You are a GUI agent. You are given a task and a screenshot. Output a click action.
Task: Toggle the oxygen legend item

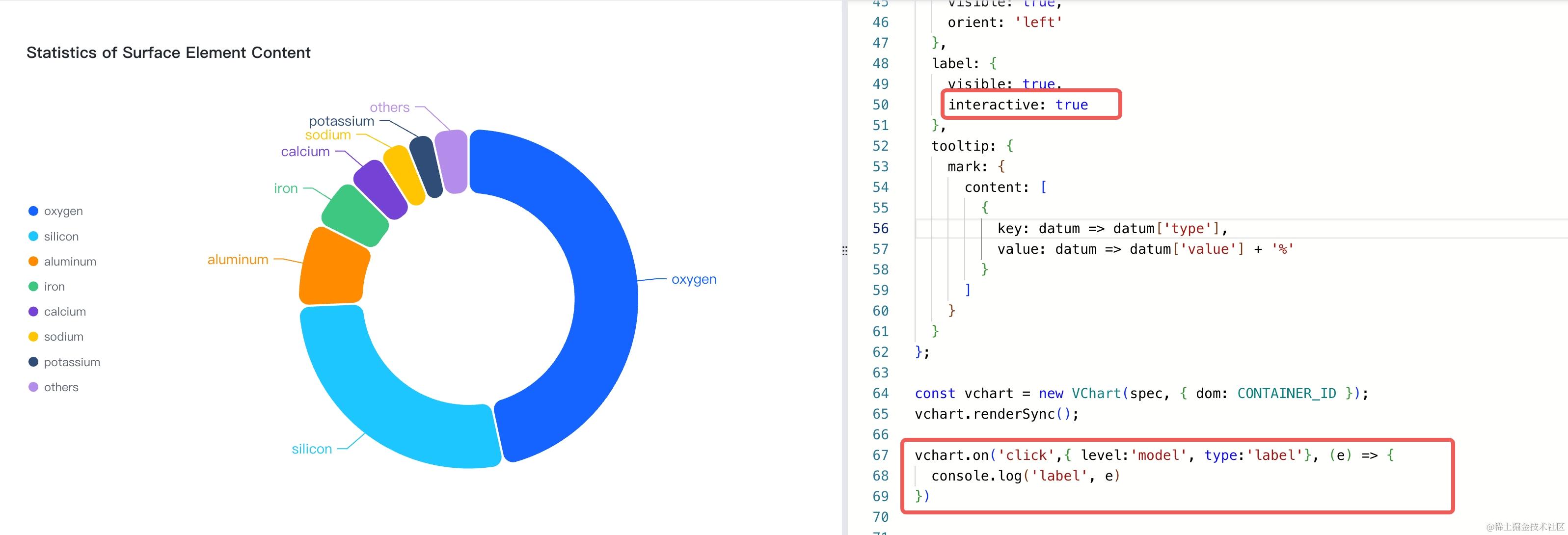point(63,211)
